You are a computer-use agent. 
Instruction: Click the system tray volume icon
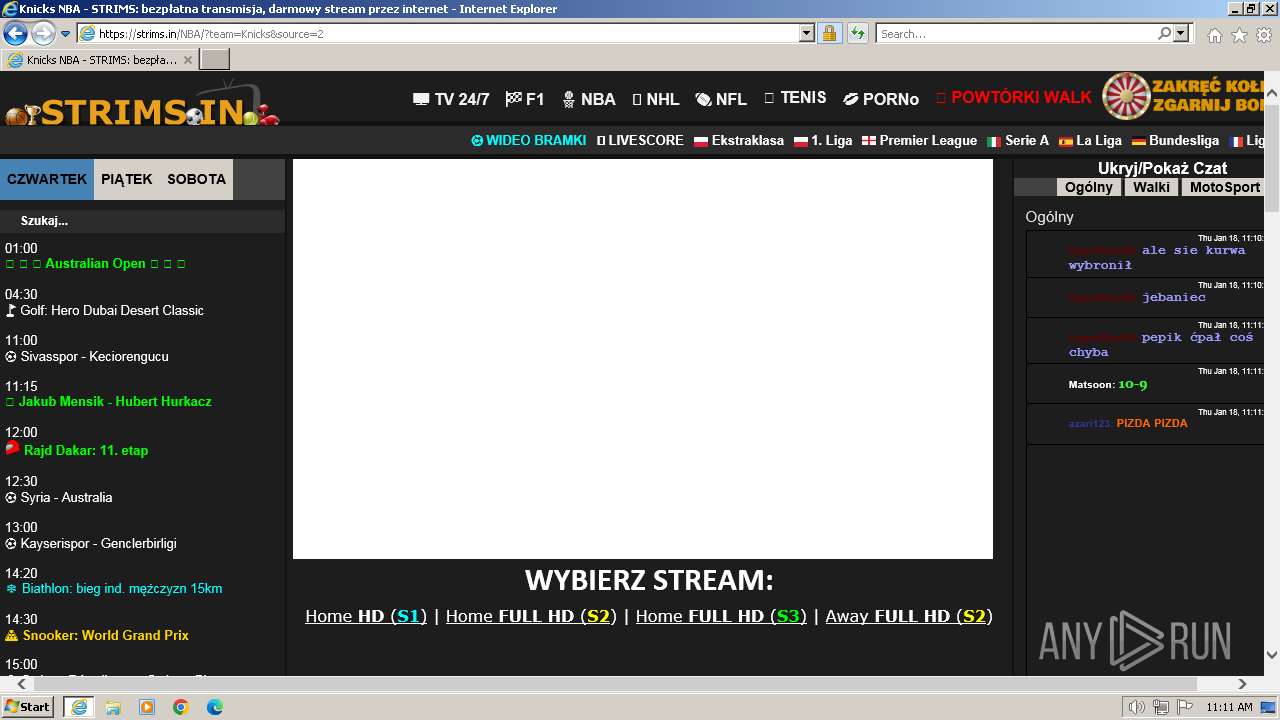[x=1136, y=707]
